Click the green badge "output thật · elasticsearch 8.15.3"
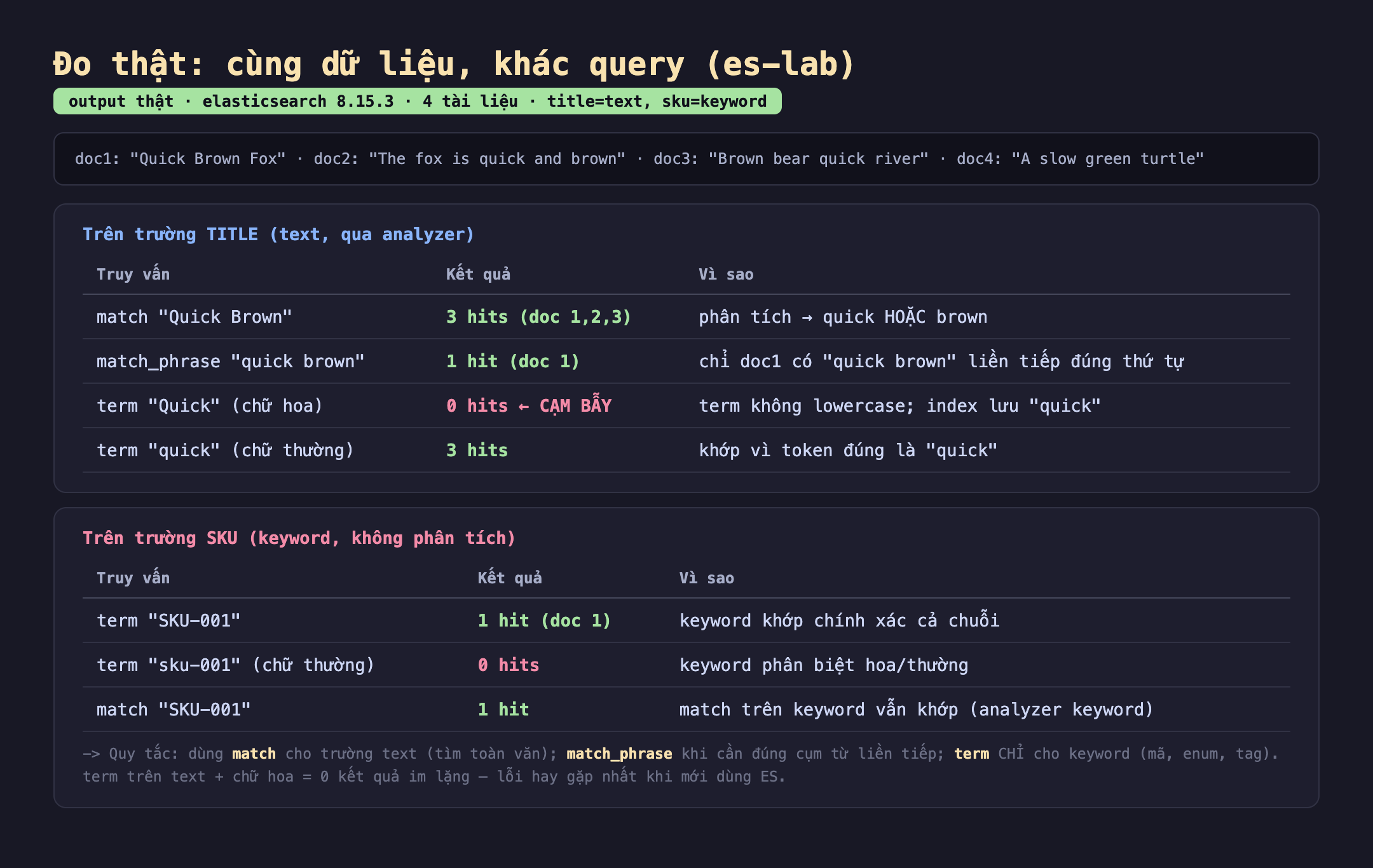The image size is (1373, 868). [418, 102]
